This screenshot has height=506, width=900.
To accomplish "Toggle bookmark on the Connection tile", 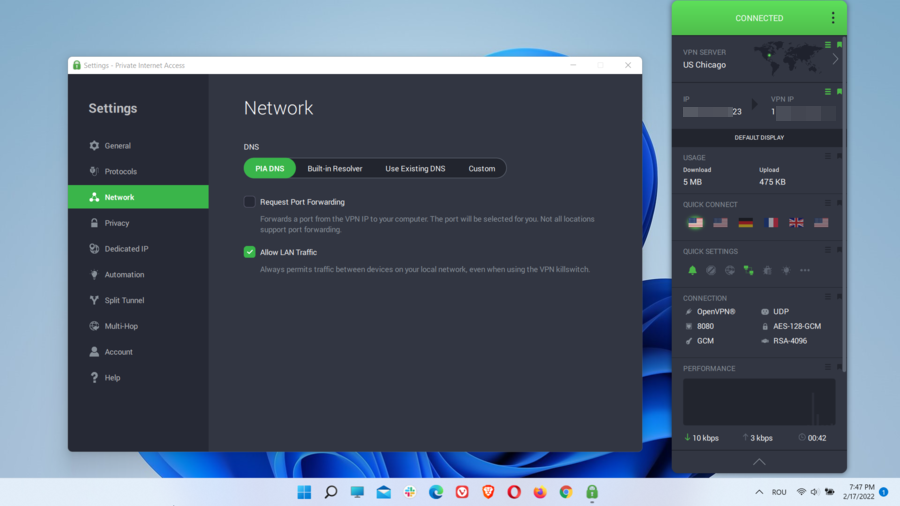I will [x=839, y=297].
